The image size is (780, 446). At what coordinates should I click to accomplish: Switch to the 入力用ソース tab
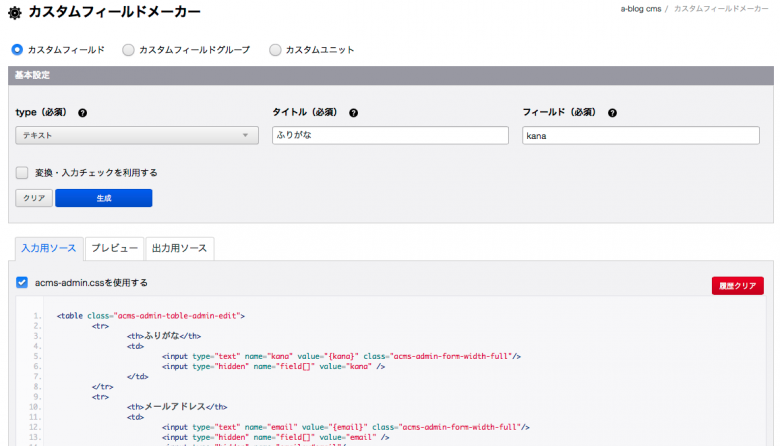tap(48, 248)
